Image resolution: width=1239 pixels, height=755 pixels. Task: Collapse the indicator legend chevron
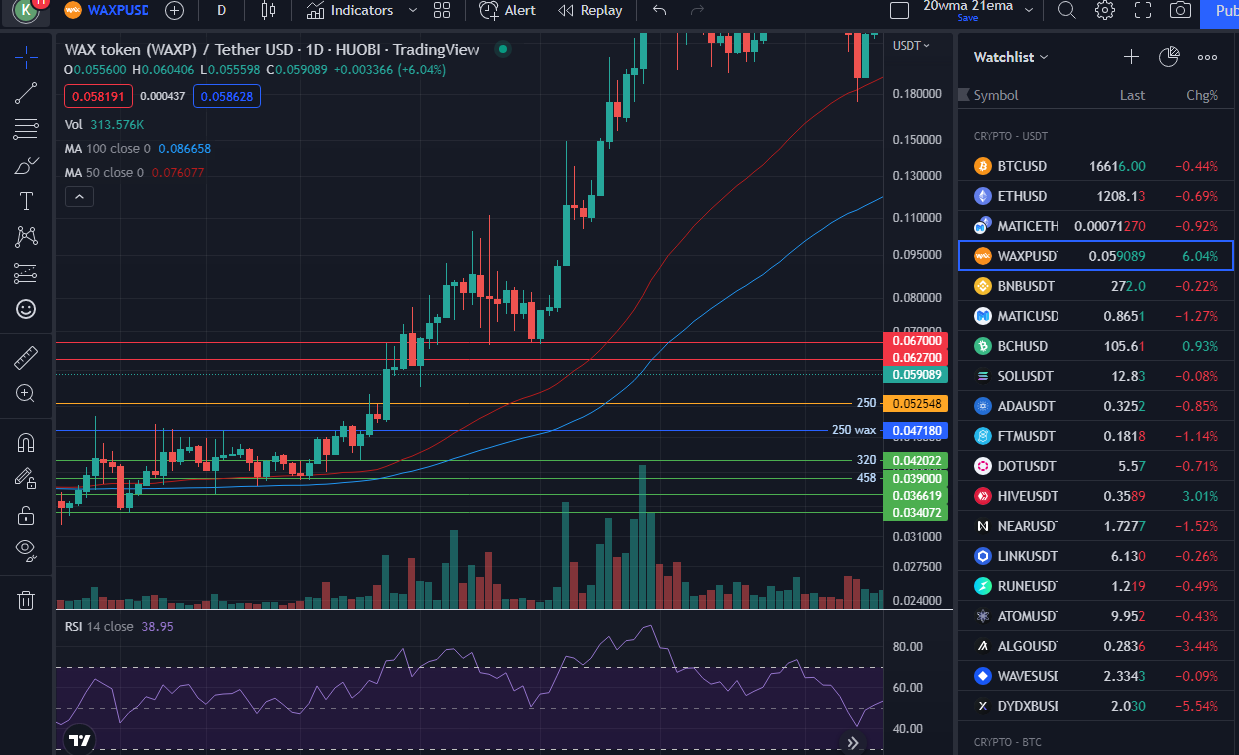[78, 197]
